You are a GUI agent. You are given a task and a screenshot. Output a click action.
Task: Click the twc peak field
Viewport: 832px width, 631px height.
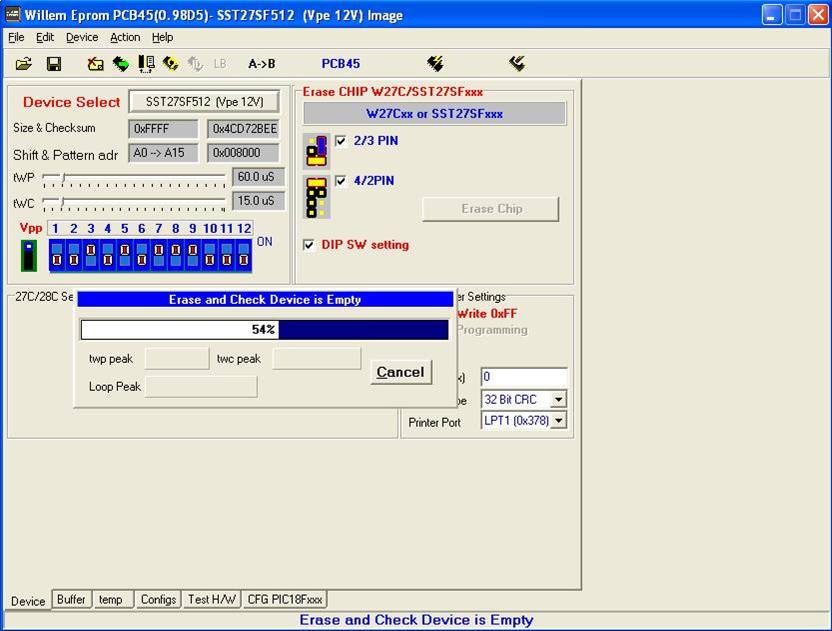(x=317, y=359)
